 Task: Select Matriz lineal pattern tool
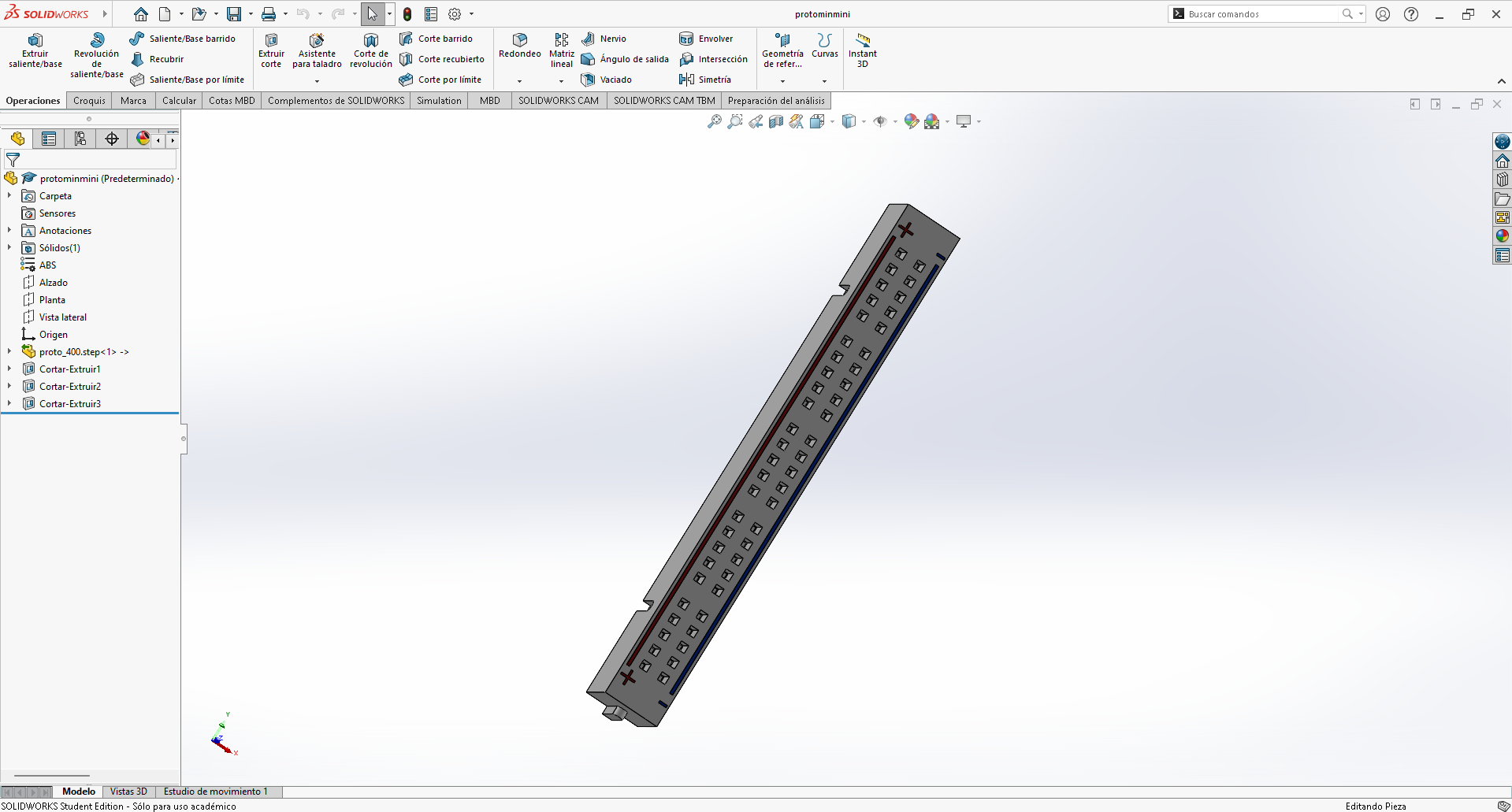pyautogui.click(x=562, y=52)
